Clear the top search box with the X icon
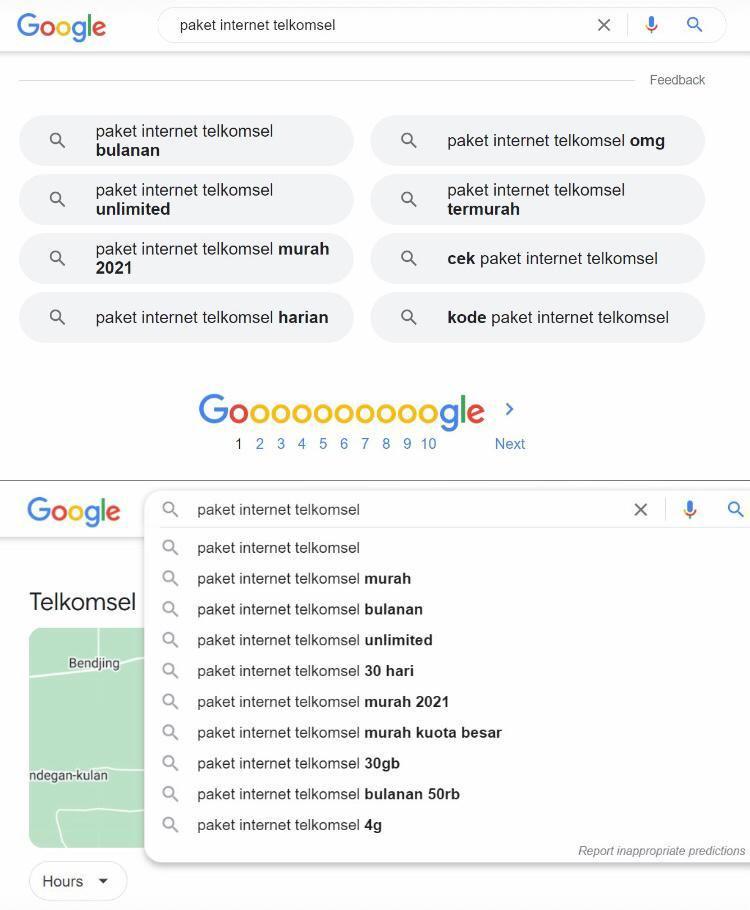Viewport: 750px width, 910px height. click(x=604, y=25)
